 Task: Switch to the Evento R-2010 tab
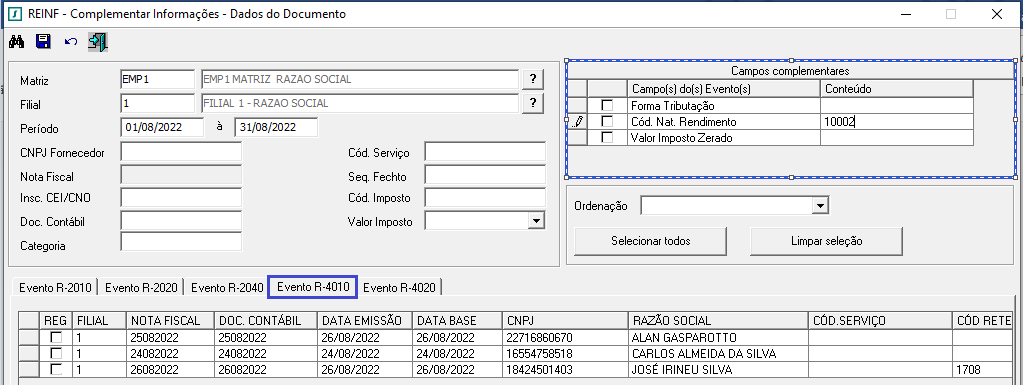(x=55, y=287)
